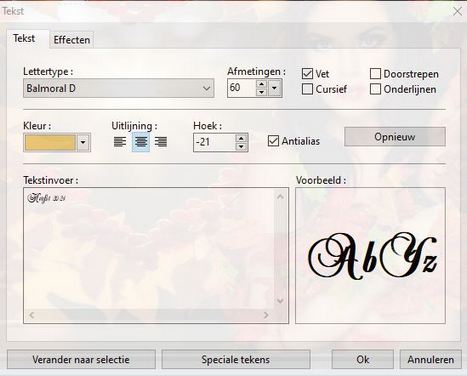
Task: Switch to the Effecten tab
Action: [x=72, y=40]
